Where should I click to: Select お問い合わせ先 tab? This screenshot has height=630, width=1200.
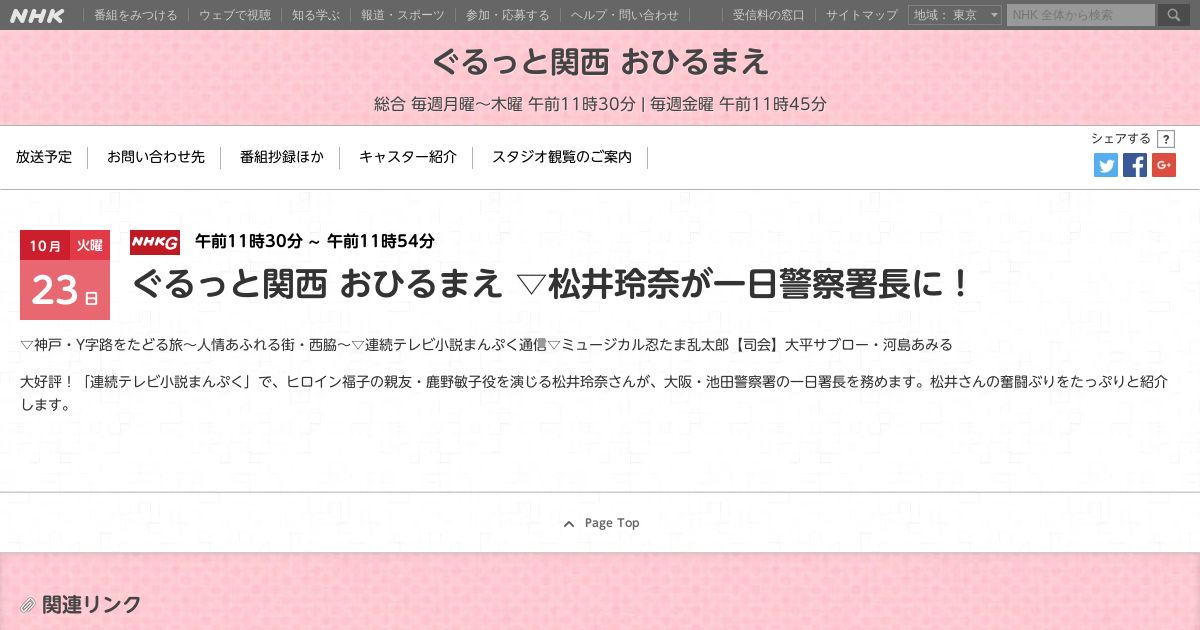[x=156, y=157]
